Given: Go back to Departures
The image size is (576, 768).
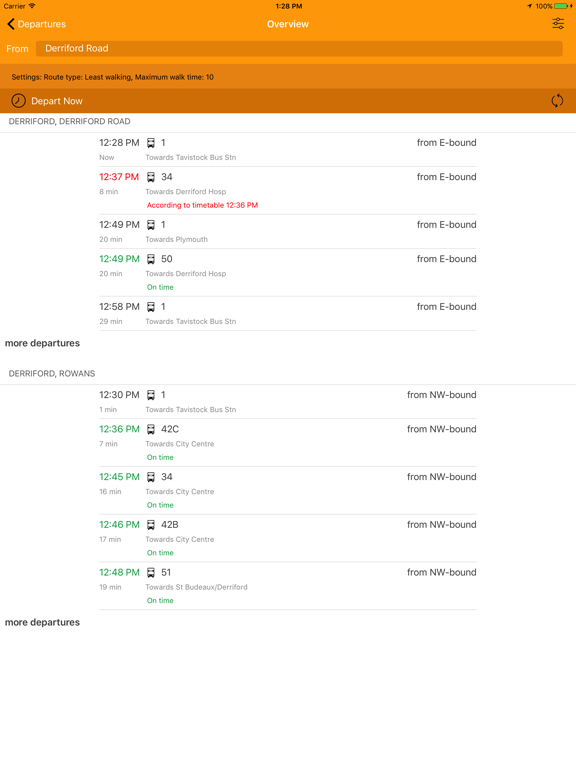Looking at the screenshot, I should click(x=36, y=24).
